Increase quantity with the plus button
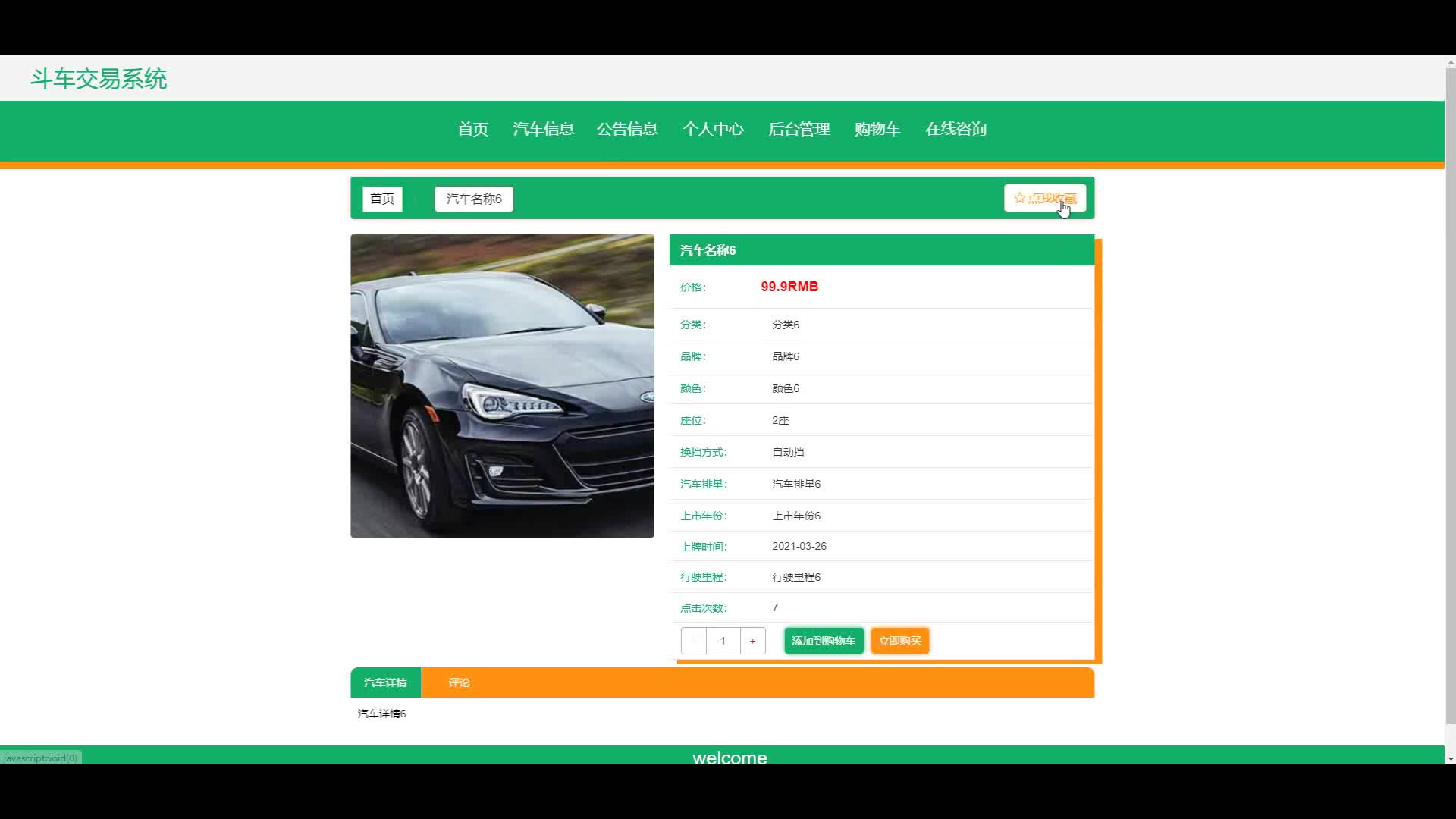This screenshot has width=1456, height=819. point(752,641)
